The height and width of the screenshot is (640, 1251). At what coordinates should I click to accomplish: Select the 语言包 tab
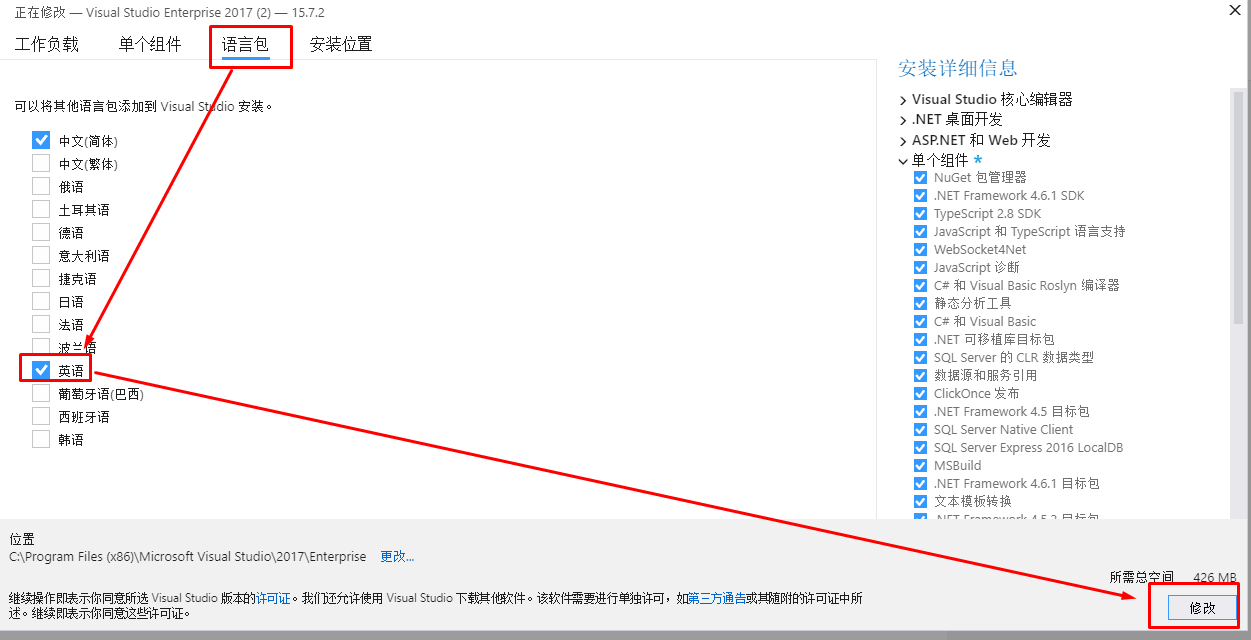pos(245,44)
